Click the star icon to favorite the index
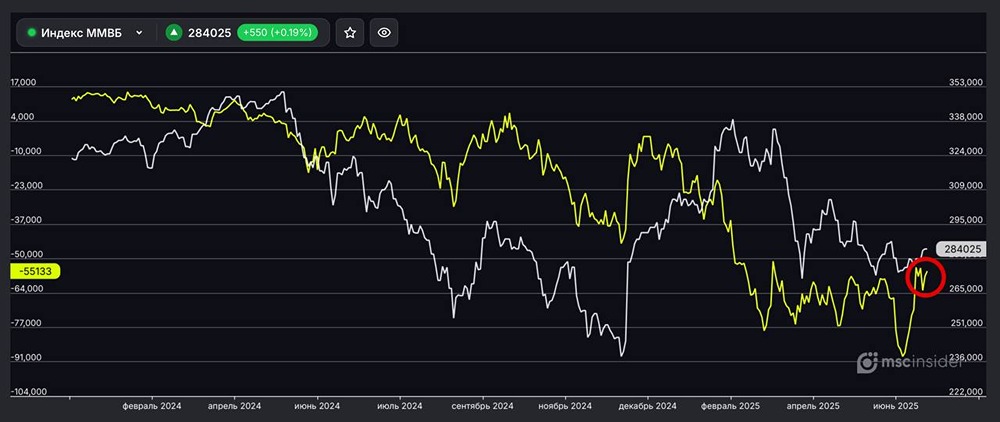 click(x=350, y=33)
